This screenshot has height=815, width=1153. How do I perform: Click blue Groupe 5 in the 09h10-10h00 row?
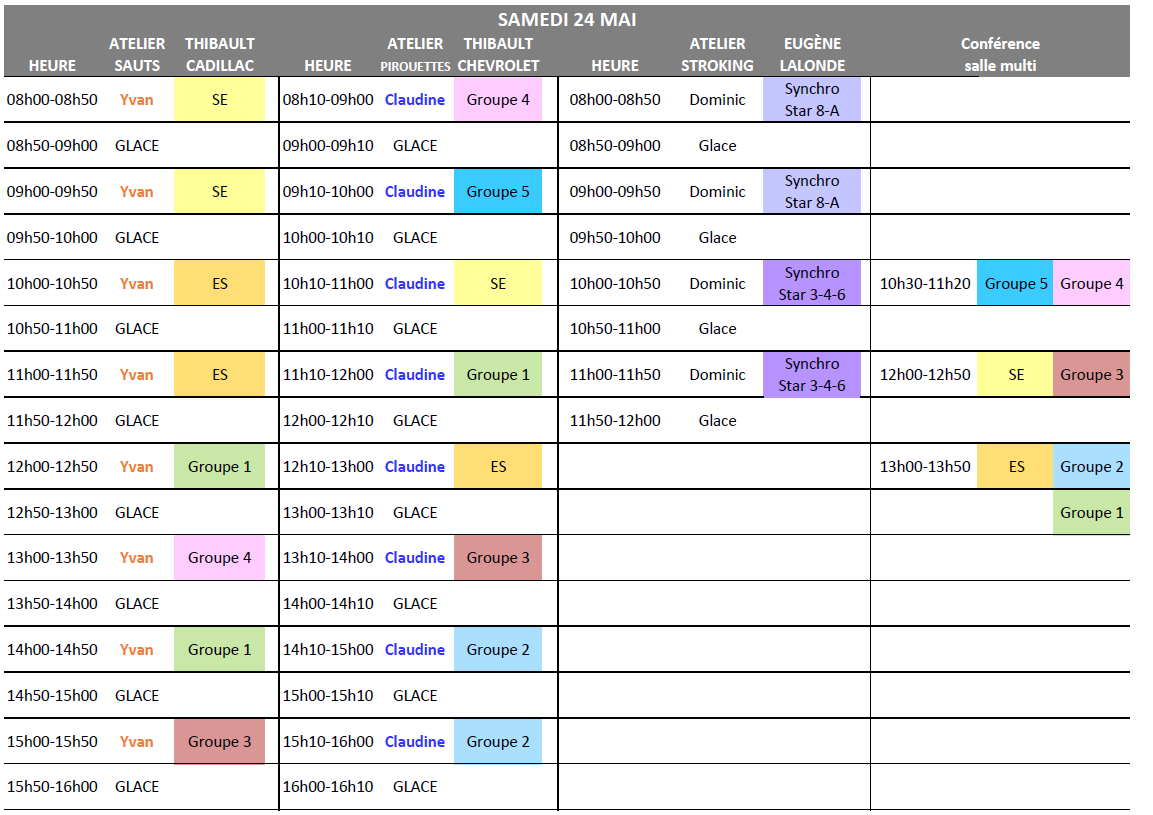tap(498, 192)
